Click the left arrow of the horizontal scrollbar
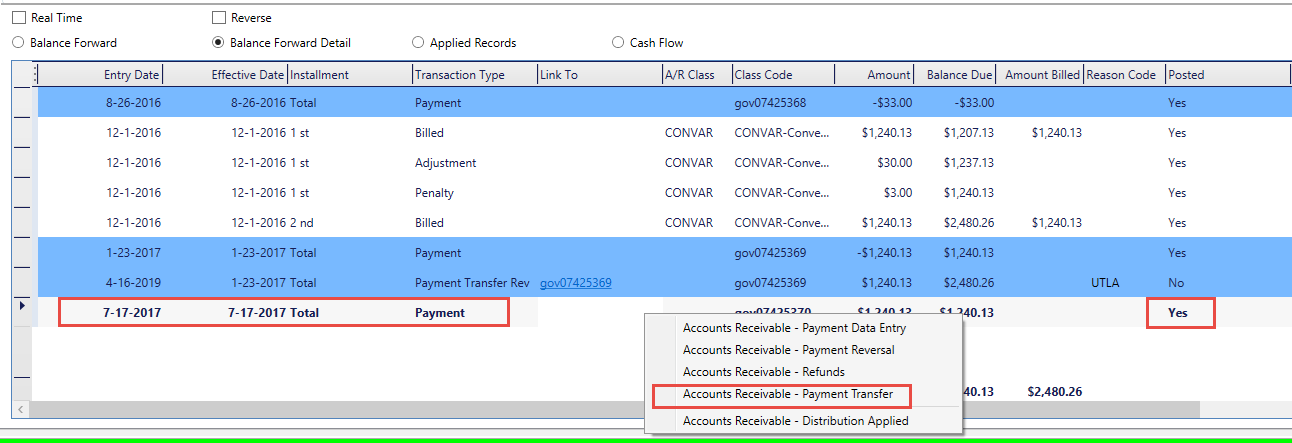 20,409
